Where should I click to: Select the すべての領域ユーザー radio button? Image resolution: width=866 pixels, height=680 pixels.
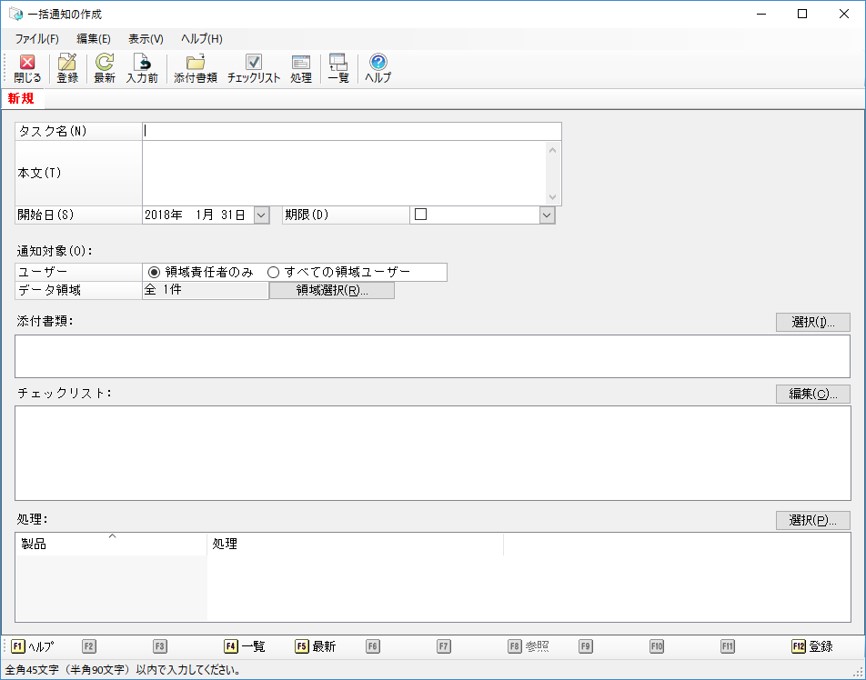[x=273, y=272]
